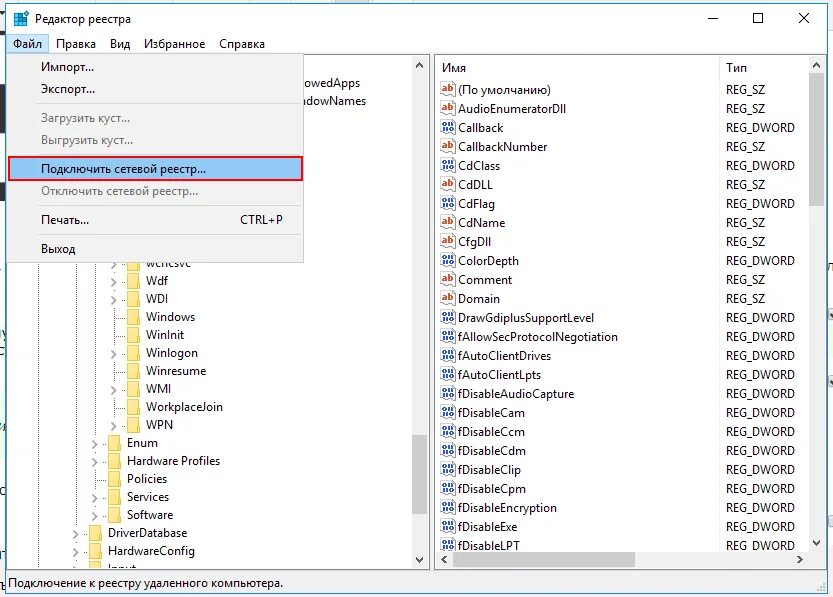The width and height of the screenshot is (833, 597).
Task: Click the CdDLL string icon
Action: pyautogui.click(x=448, y=184)
